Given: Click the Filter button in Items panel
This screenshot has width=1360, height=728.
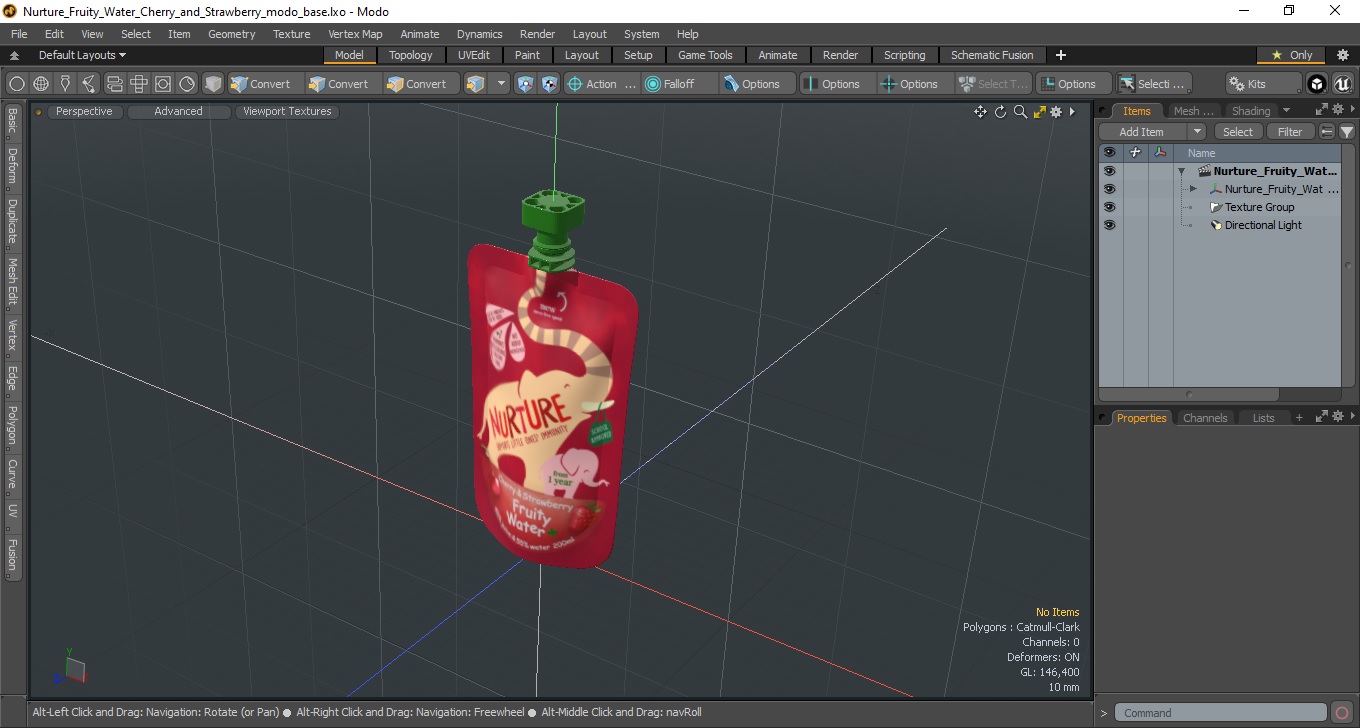Looking at the screenshot, I should pos(1290,132).
